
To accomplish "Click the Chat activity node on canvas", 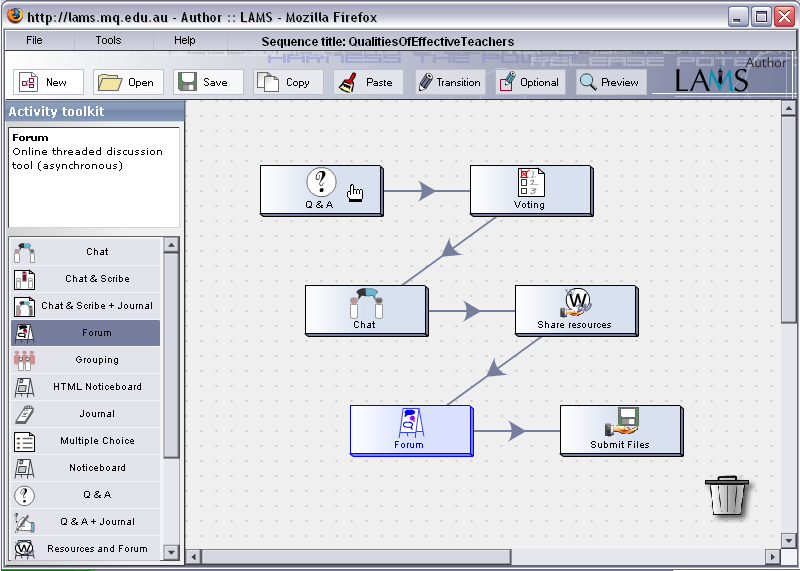I will click(x=365, y=309).
